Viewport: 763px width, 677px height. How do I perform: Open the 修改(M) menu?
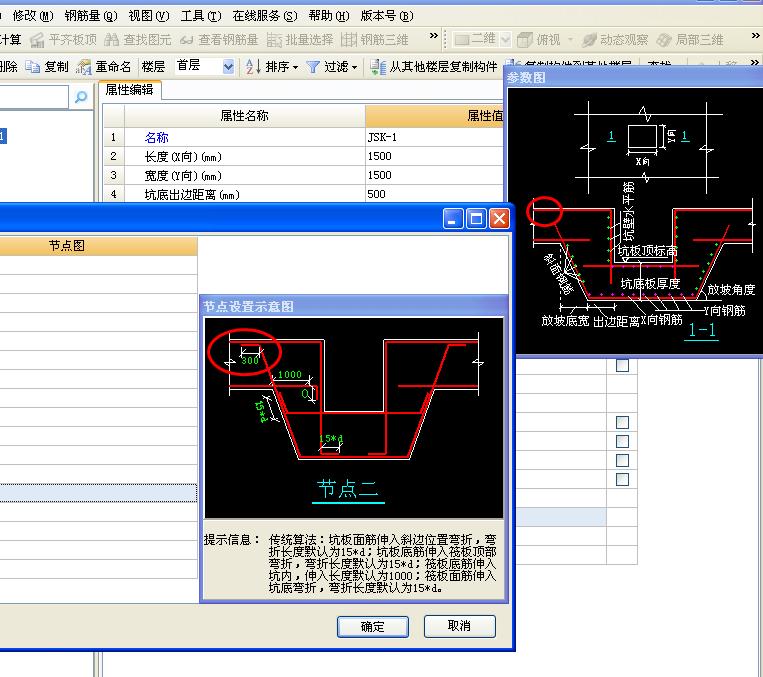point(33,16)
